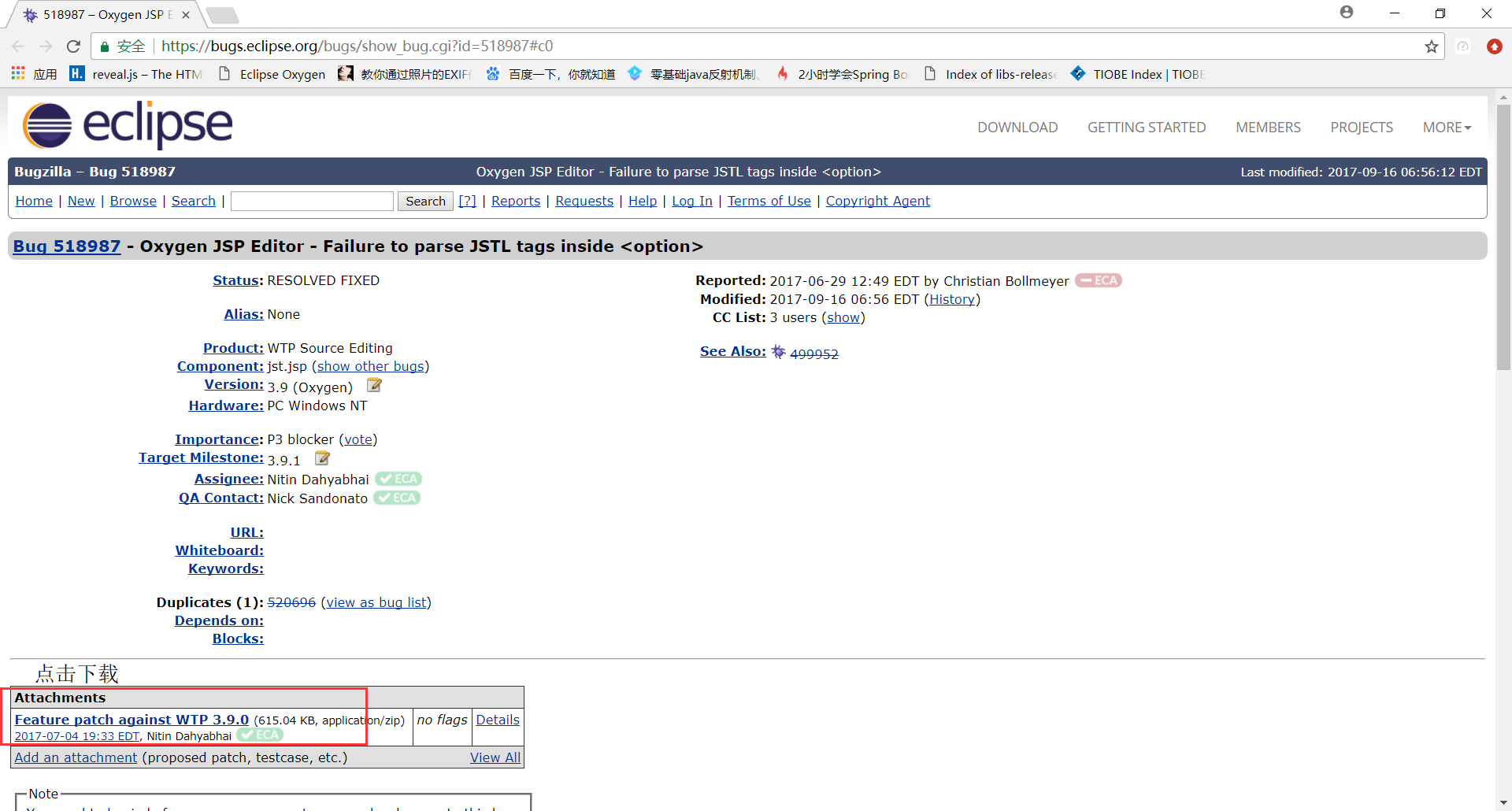This screenshot has height=811, width=1512.
Task: Click the edit icon next to Target Milestone
Action: pyautogui.click(x=322, y=458)
